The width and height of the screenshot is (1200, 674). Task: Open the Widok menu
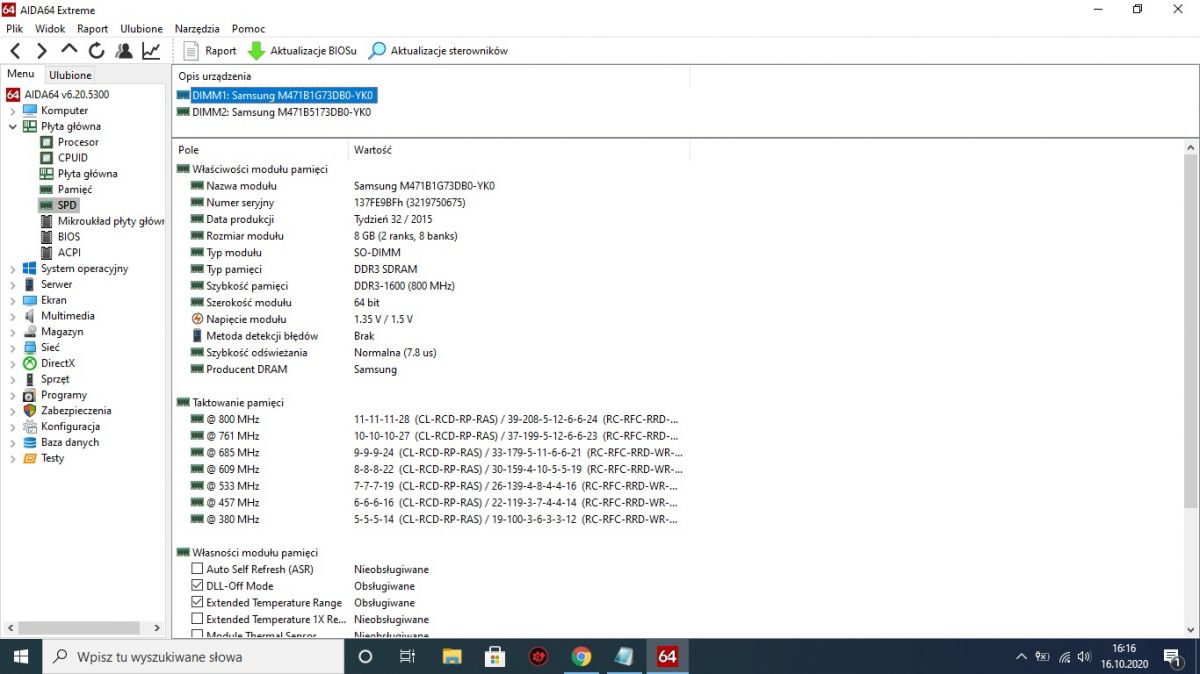pyautogui.click(x=50, y=29)
